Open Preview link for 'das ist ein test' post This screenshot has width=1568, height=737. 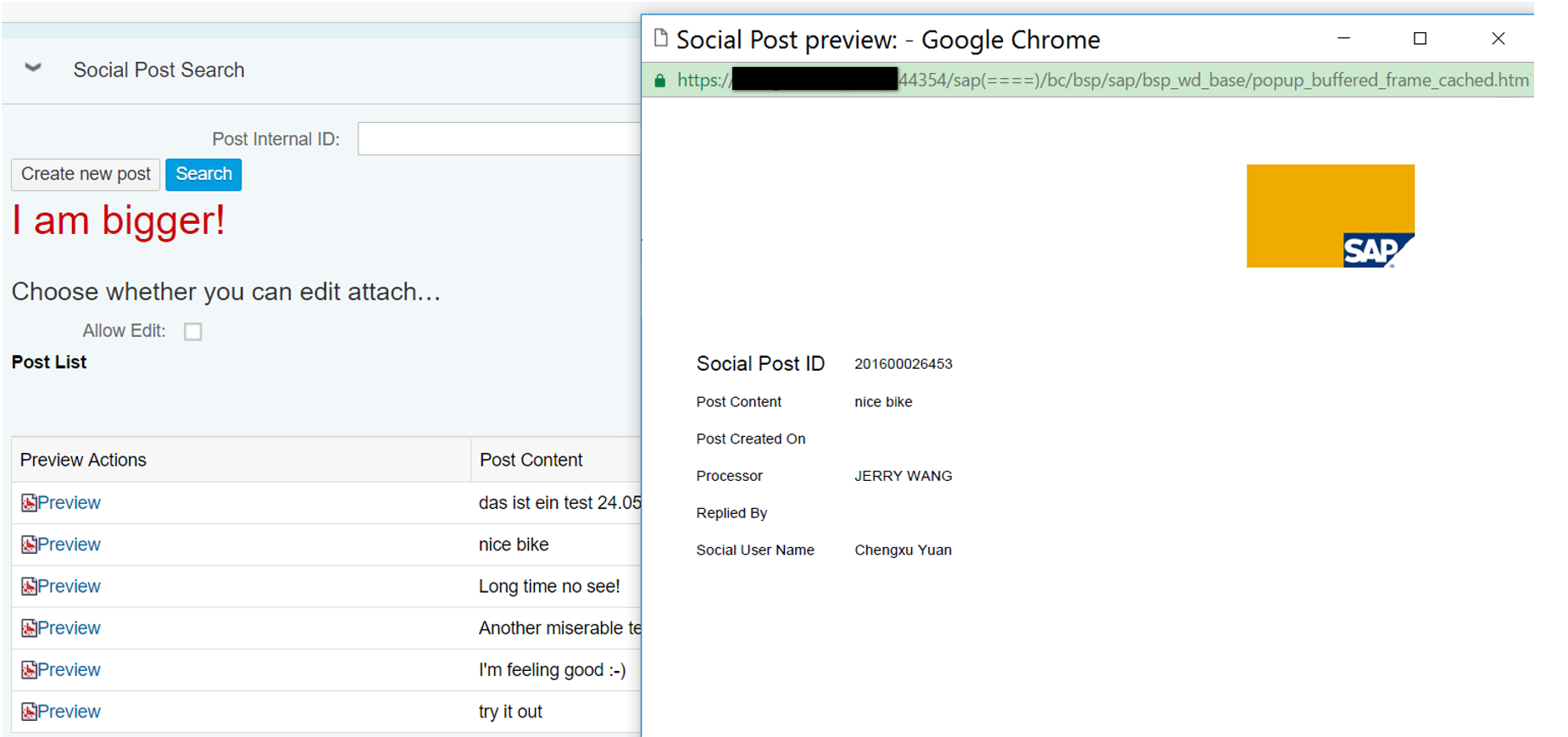(x=69, y=503)
